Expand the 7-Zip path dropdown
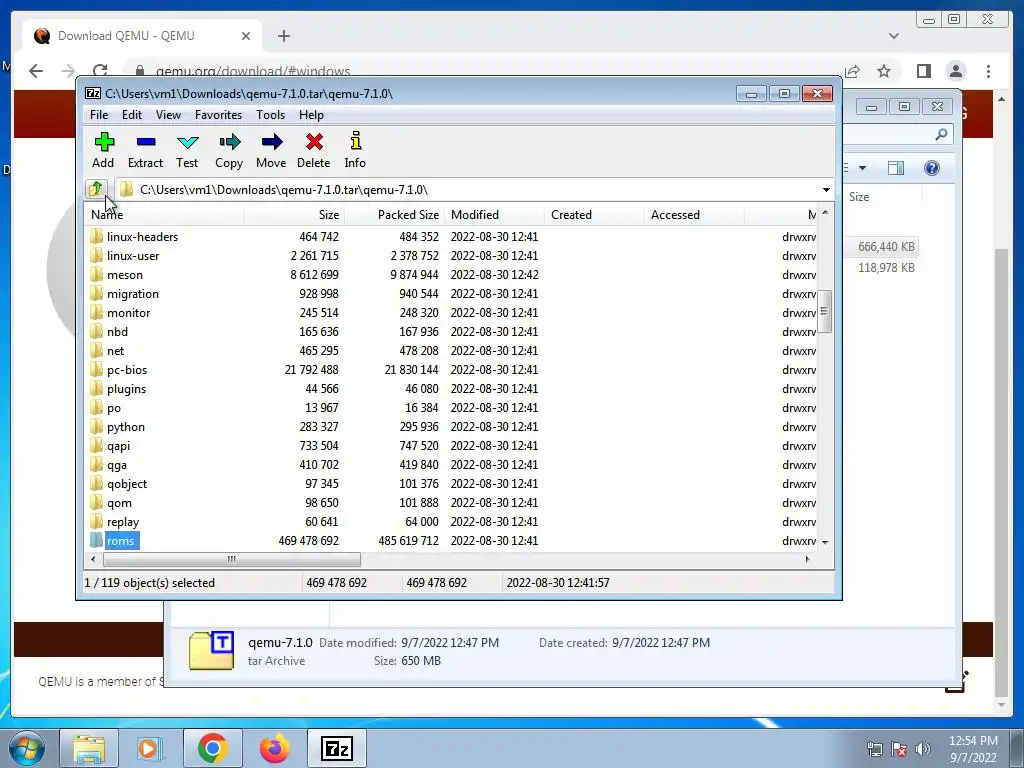1024x768 pixels. click(x=826, y=190)
